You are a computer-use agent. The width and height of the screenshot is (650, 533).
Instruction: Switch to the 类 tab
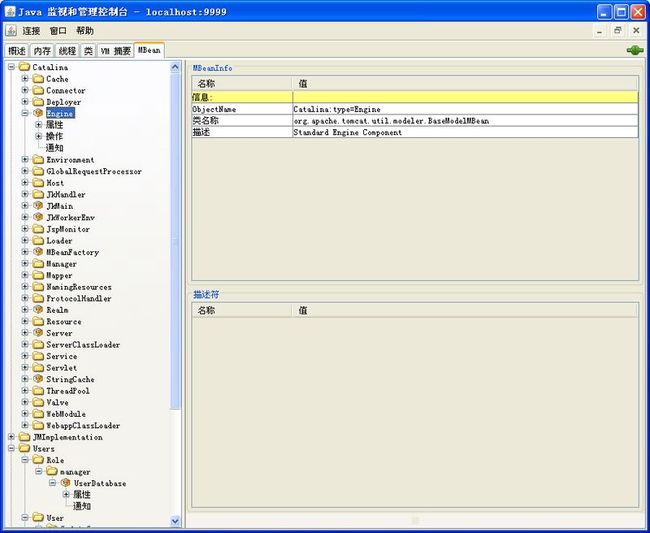point(88,51)
